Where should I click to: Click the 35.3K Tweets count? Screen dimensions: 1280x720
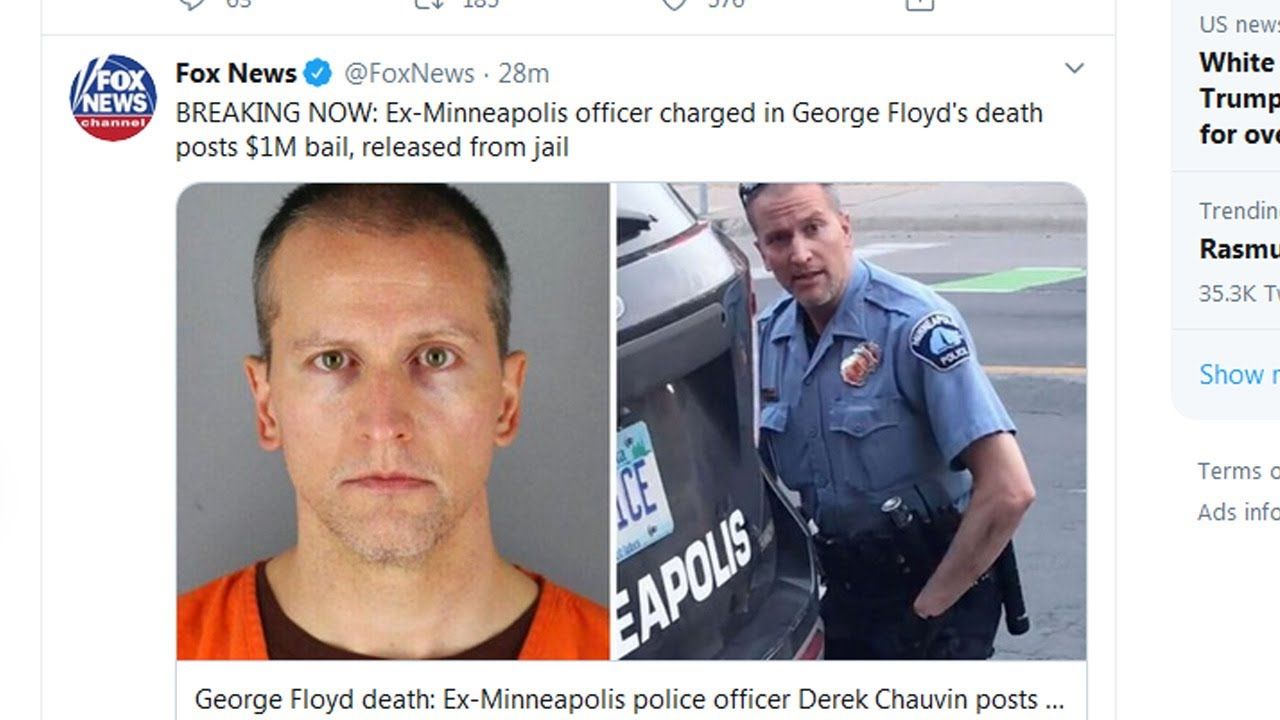coord(1239,293)
